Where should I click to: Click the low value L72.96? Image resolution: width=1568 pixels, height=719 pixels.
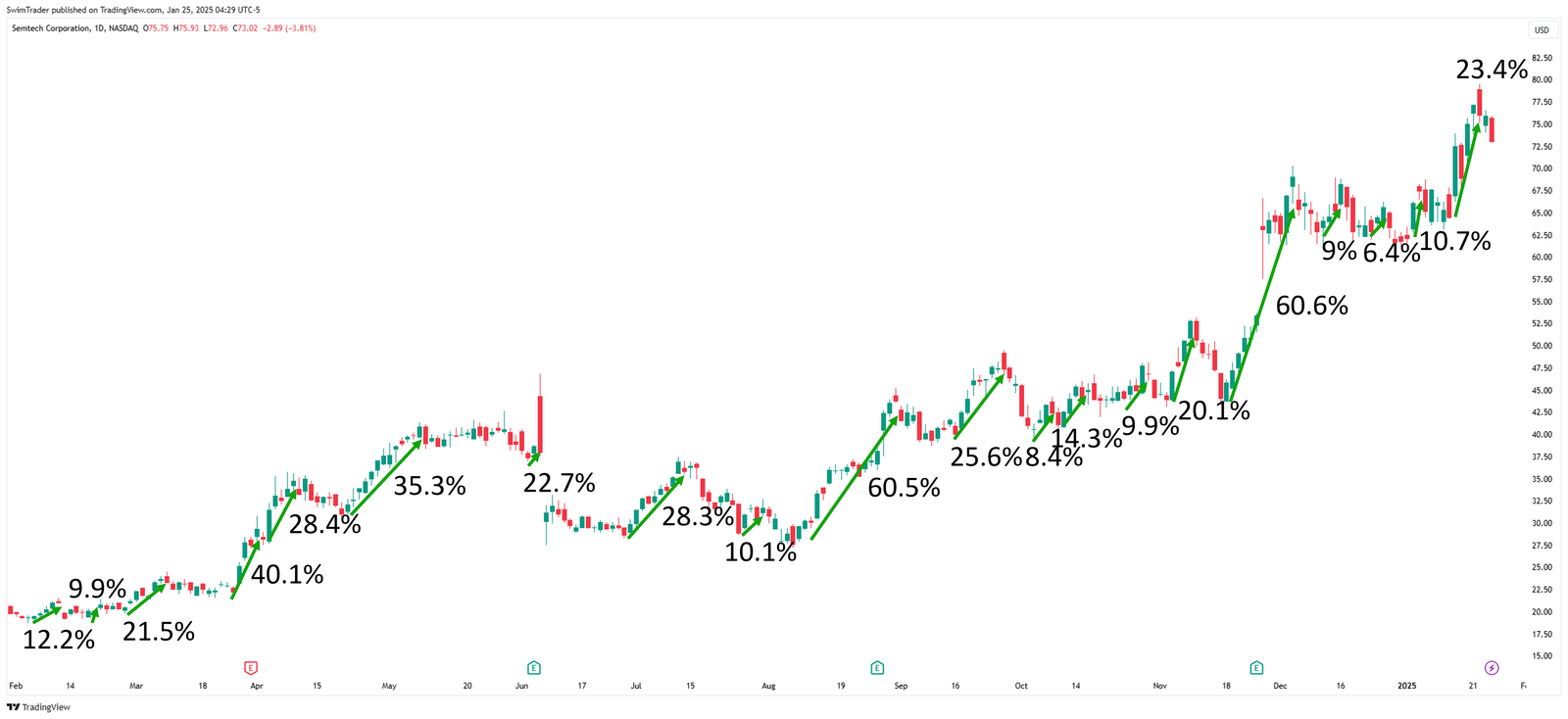tap(216, 28)
